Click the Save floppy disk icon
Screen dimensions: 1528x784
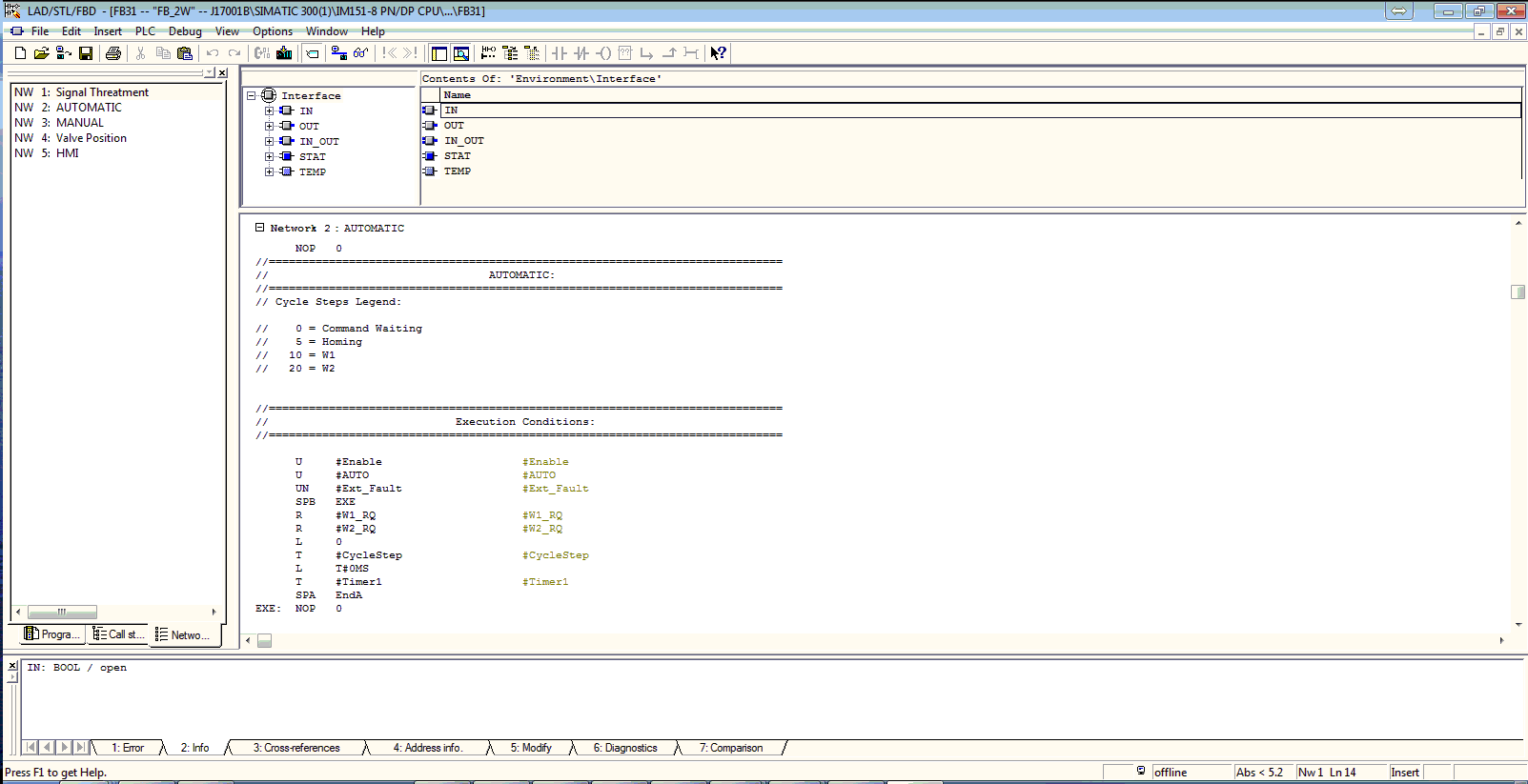[86, 53]
